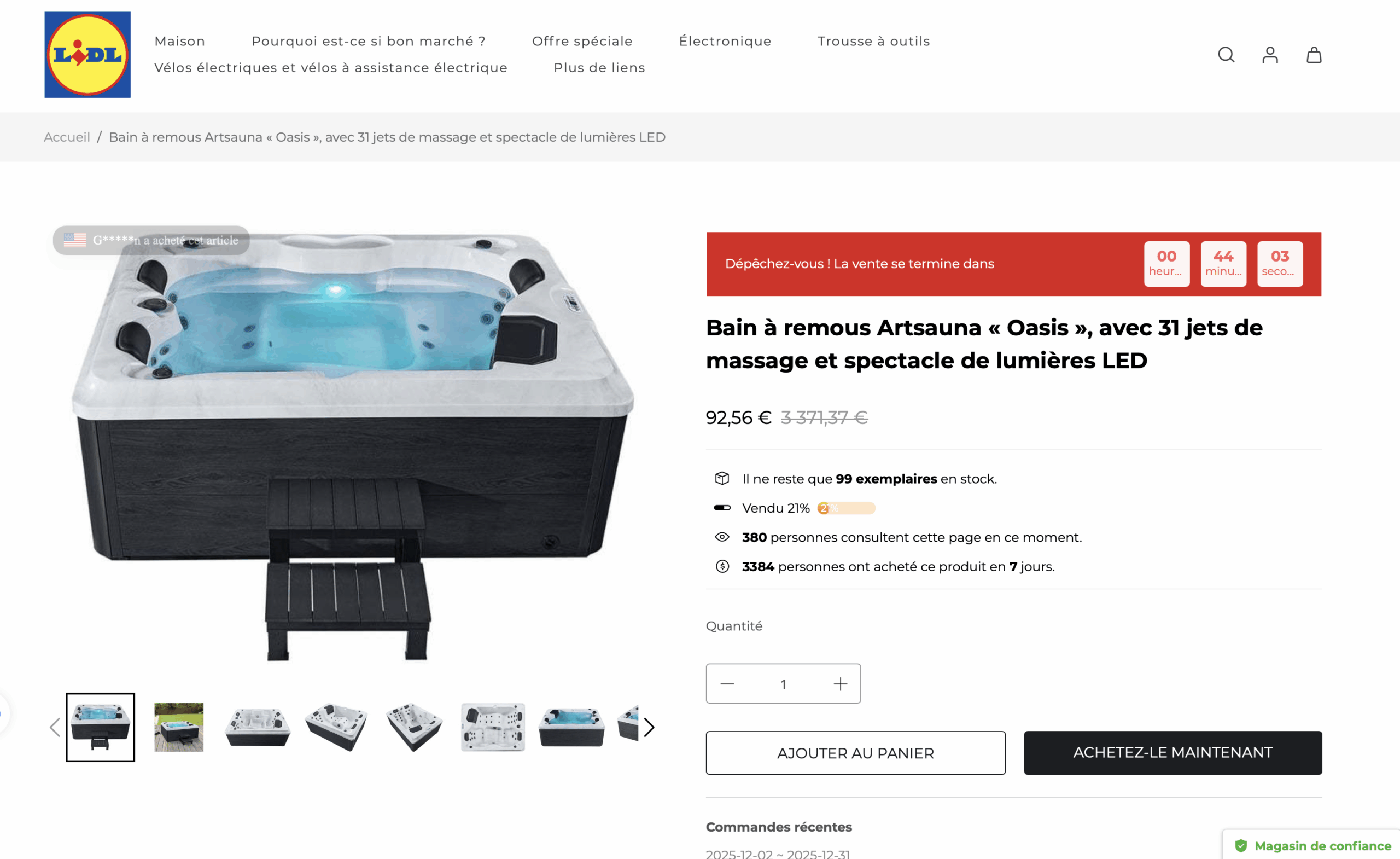Select the garden hot tub thumbnail
Viewport: 1400px width, 859px height.
coord(178,727)
